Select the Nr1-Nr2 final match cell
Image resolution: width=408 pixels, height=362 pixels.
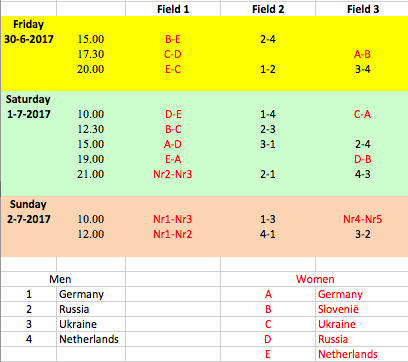[x=173, y=234]
